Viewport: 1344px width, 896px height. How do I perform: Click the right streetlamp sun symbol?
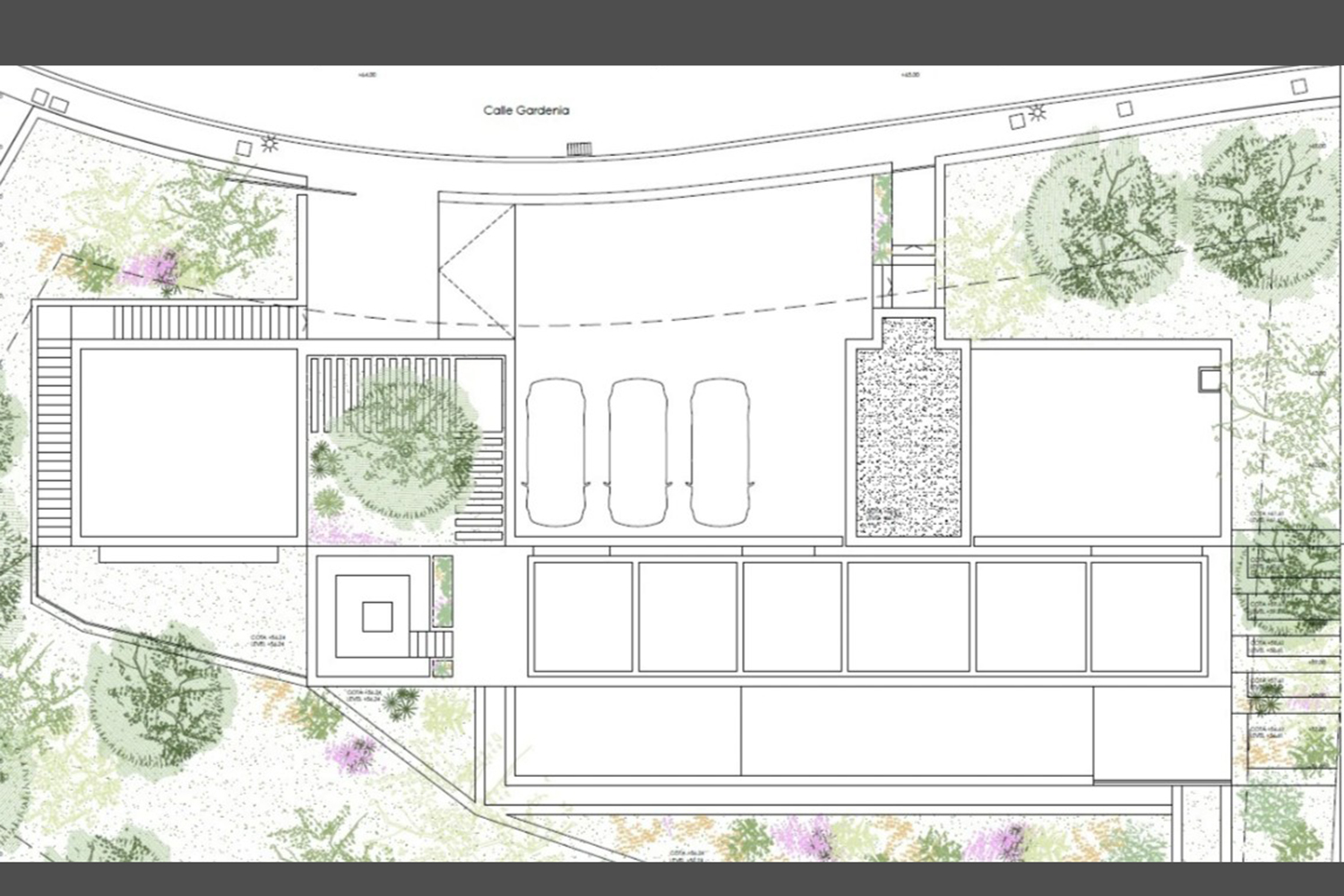[1038, 113]
